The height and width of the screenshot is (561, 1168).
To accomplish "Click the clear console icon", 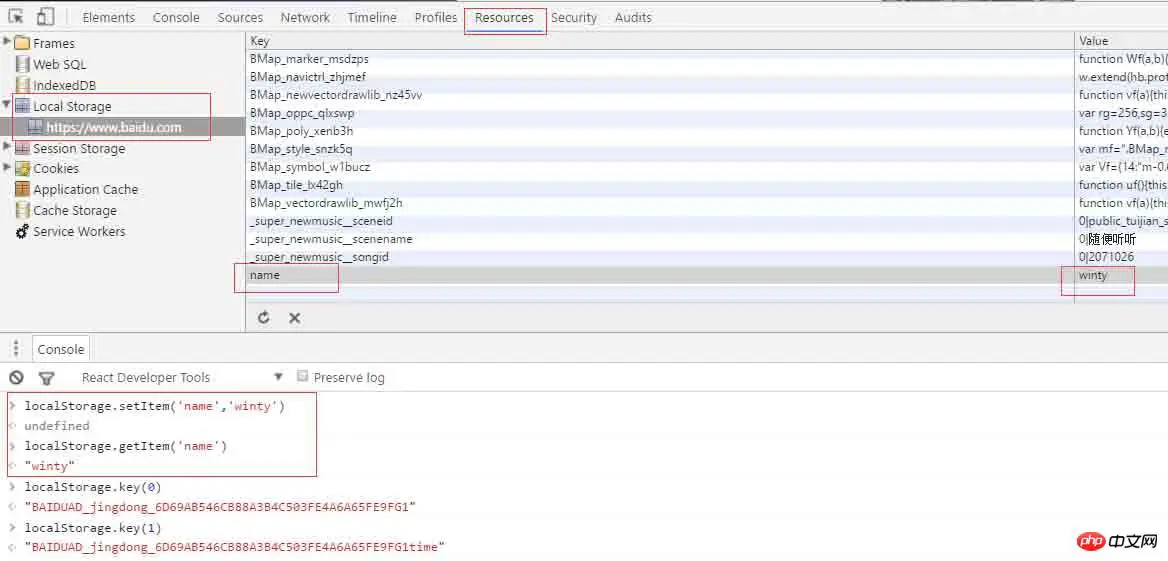I will tap(16, 378).
